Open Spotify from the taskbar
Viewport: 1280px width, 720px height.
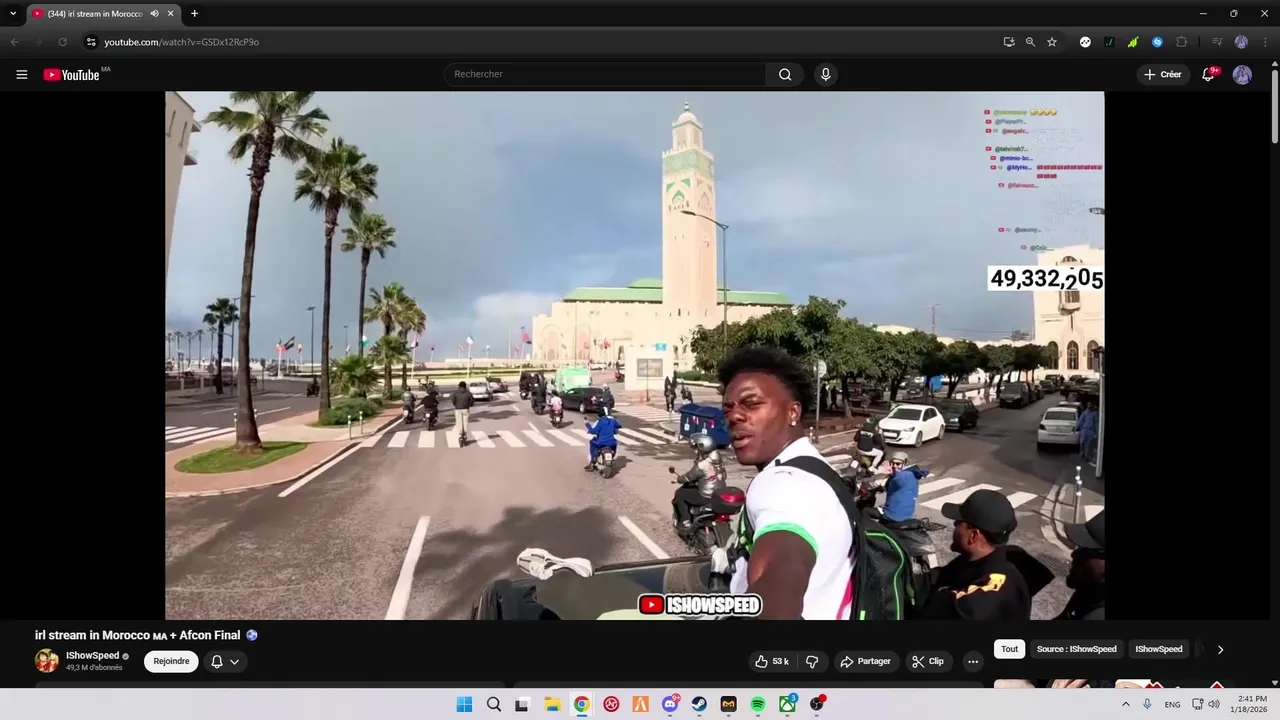click(758, 704)
